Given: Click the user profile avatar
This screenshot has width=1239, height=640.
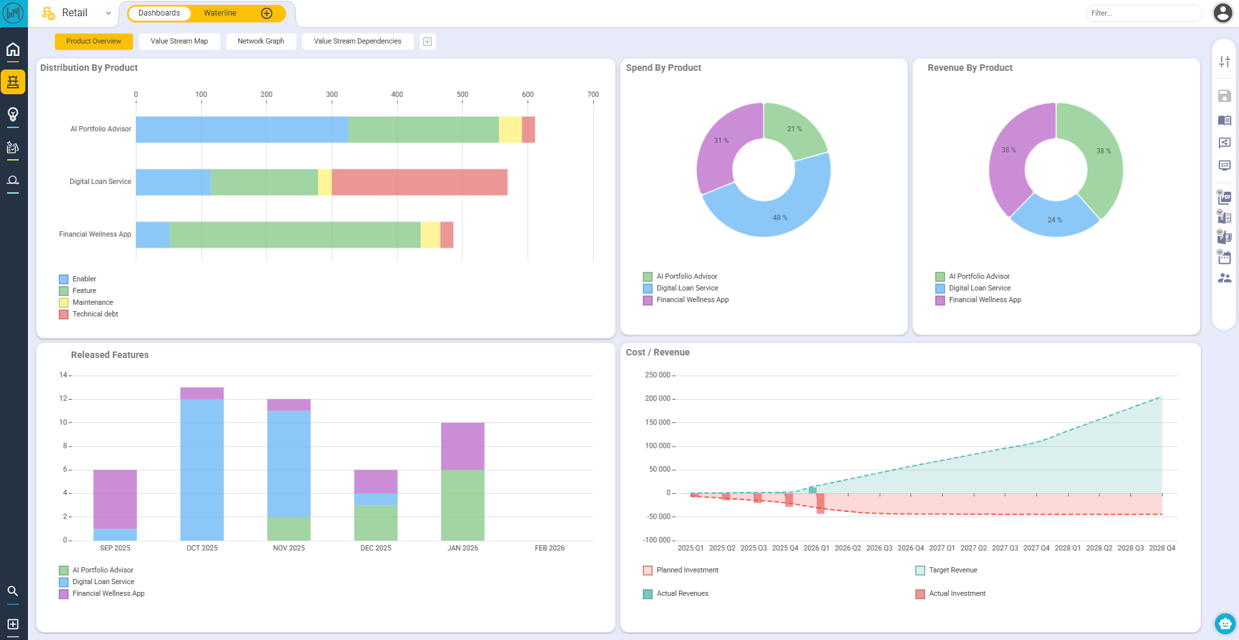Looking at the screenshot, I should 1222,13.
